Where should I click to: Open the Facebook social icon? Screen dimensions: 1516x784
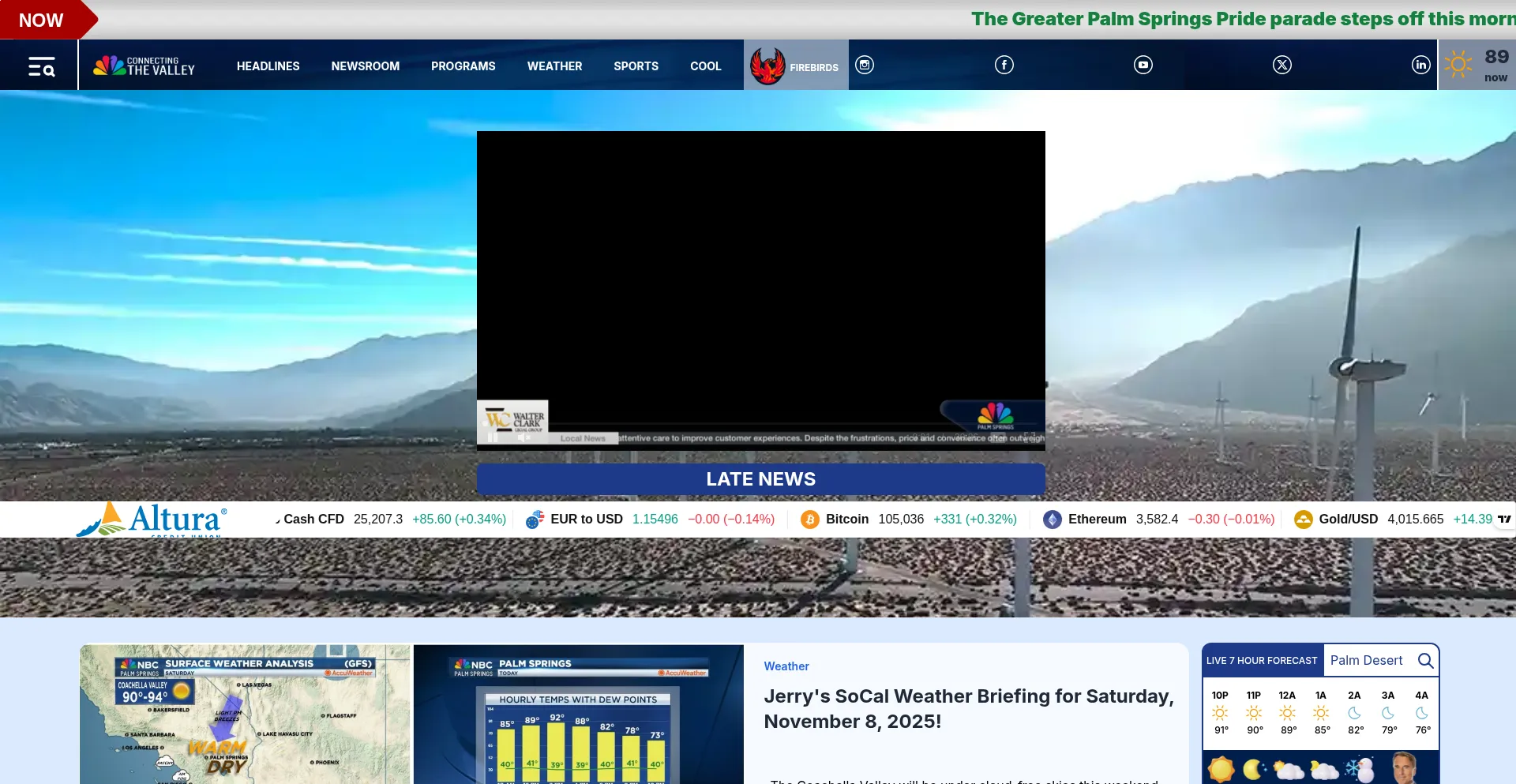pos(1004,66)
